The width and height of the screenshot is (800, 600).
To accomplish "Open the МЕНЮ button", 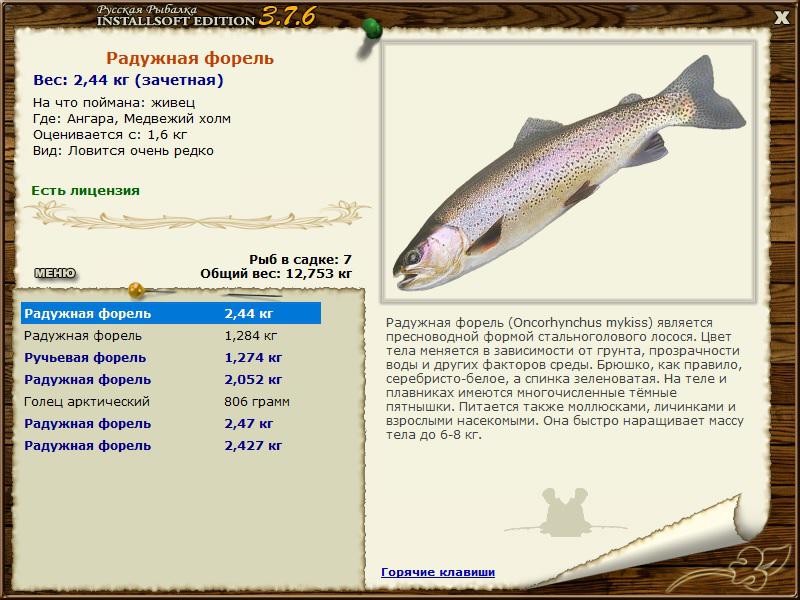I will 55,273.
